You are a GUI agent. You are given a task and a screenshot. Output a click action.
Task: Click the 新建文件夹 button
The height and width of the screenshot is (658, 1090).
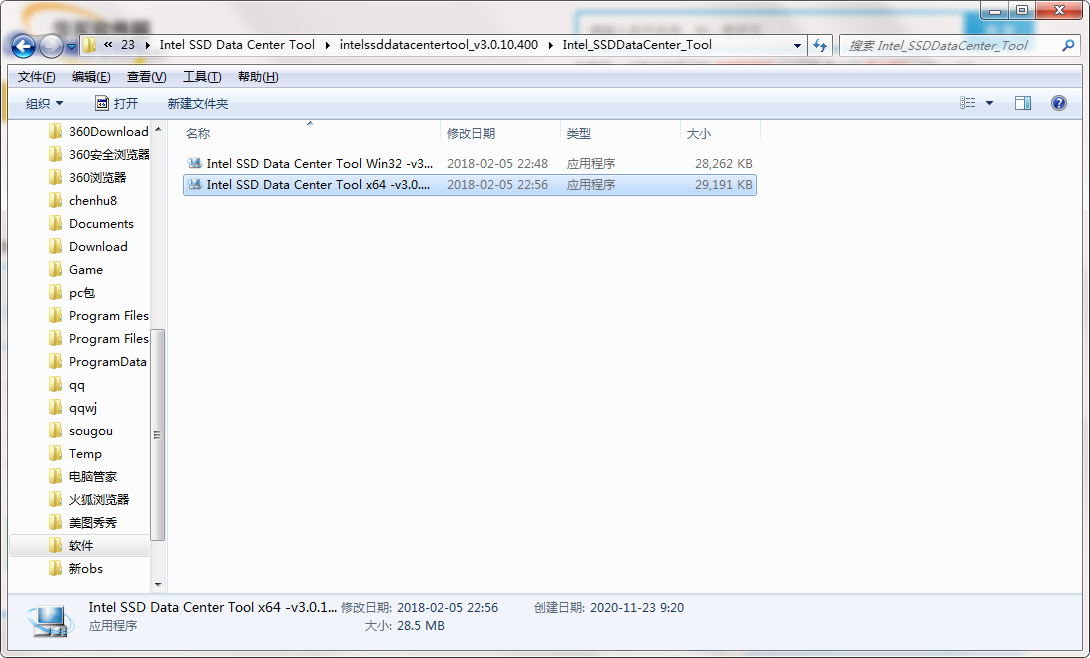(x=198, y=104)
